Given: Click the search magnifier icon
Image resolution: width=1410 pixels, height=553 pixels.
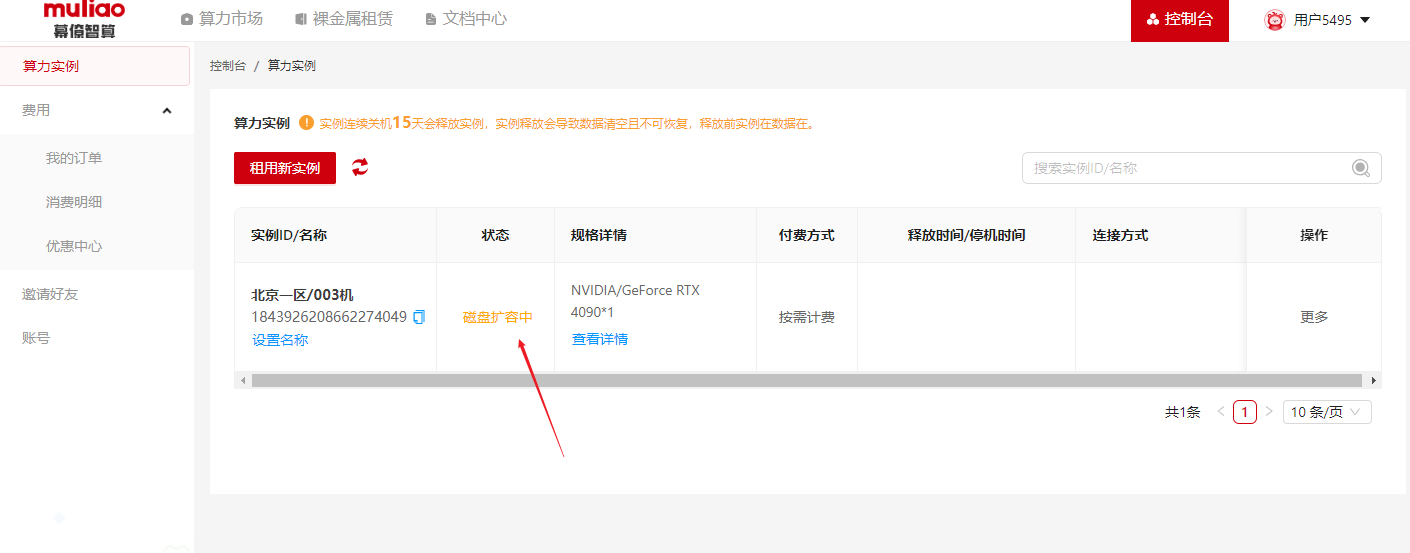Looking at the screenshot, I should click(1361, 168).
